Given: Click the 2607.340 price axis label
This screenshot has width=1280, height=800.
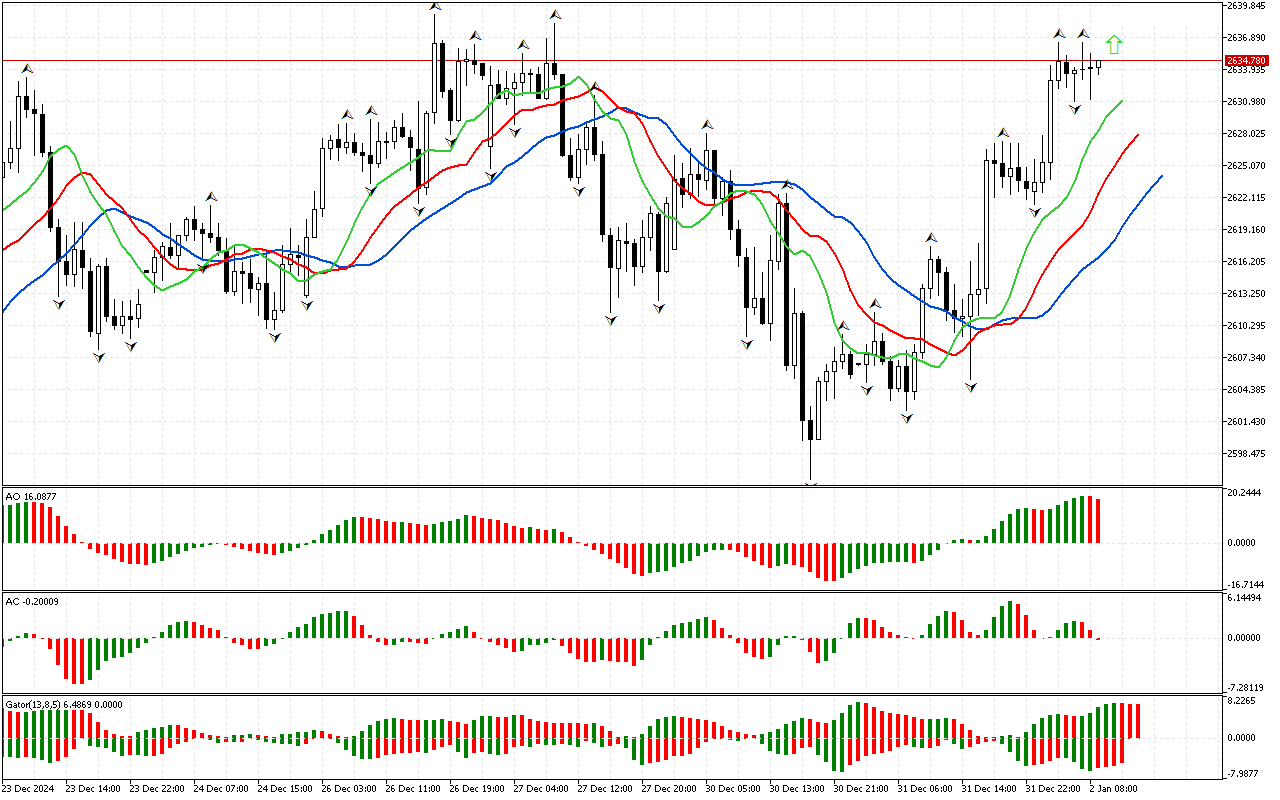Looking at the screenshot, I should (1246, 358).
